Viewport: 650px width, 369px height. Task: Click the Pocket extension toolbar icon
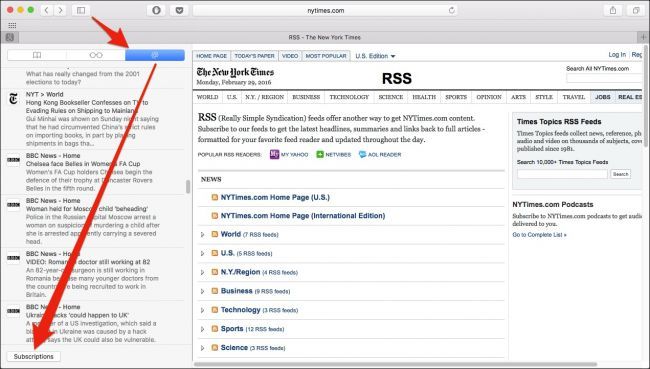[179, 10]
